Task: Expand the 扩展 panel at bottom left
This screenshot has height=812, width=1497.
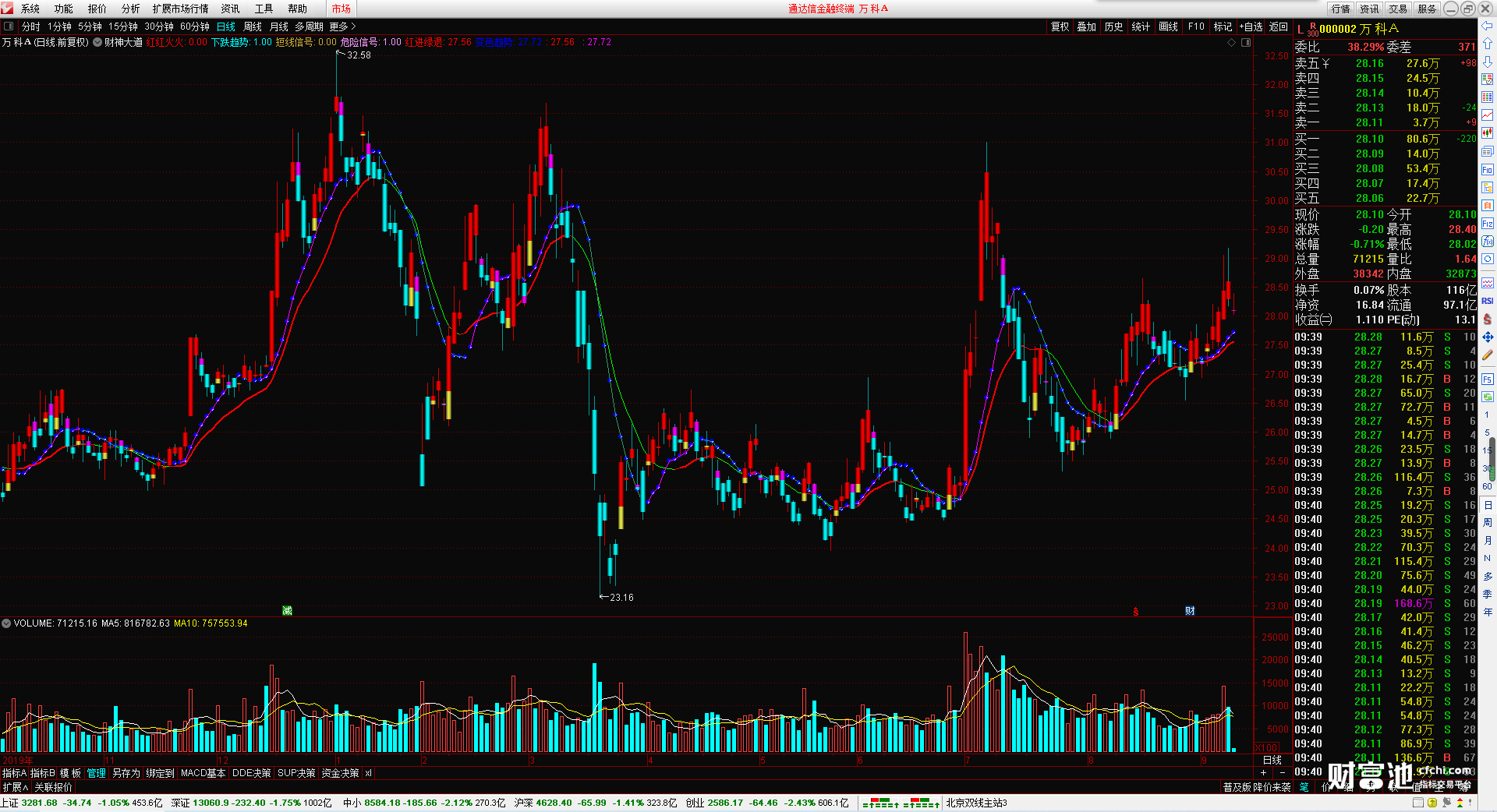Action: 15,787
